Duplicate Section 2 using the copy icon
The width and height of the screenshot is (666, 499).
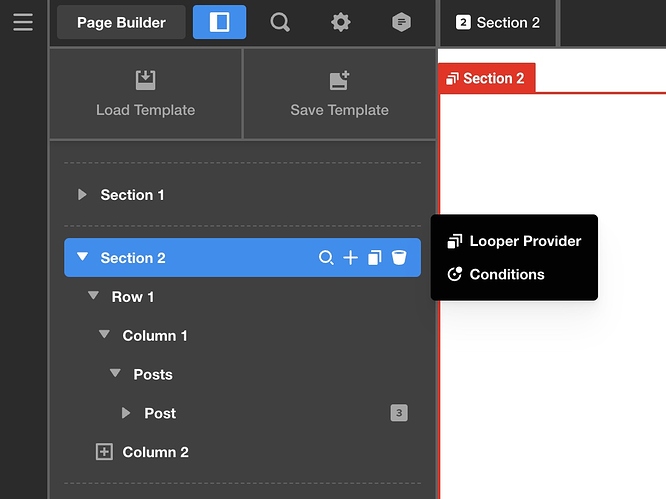375,258
